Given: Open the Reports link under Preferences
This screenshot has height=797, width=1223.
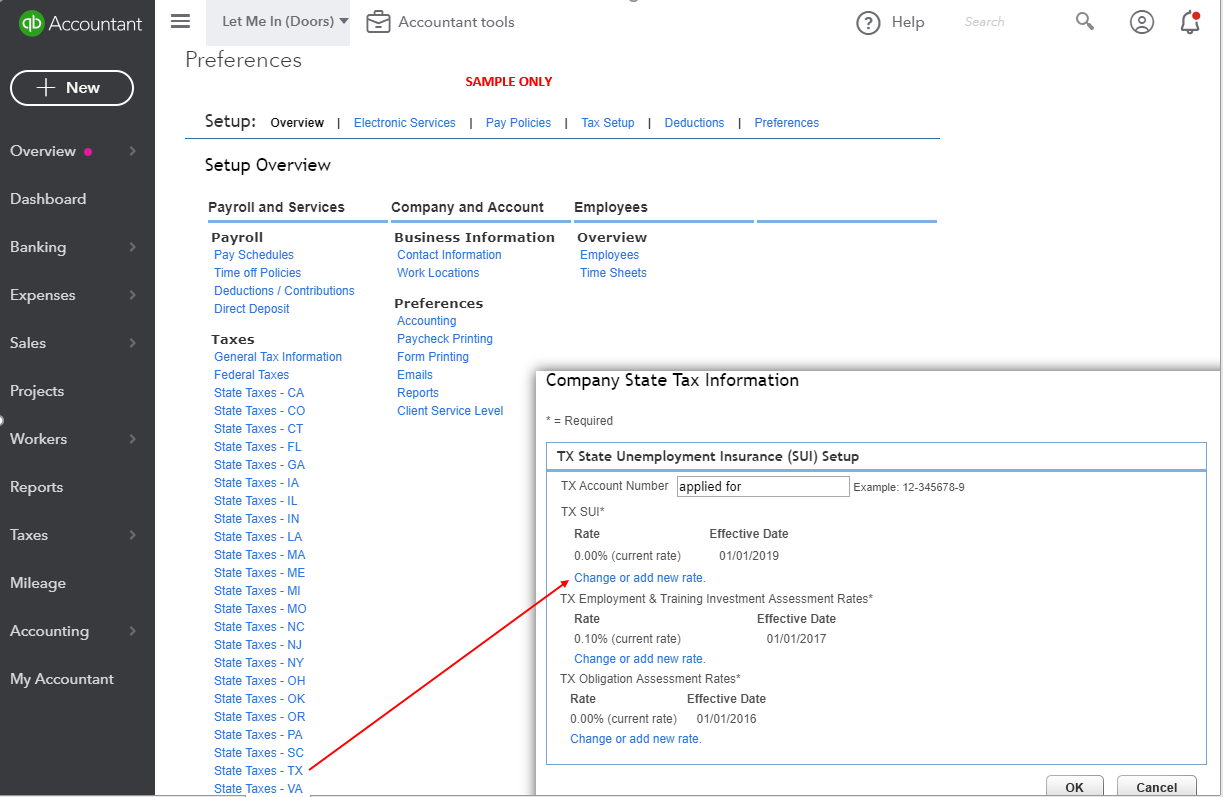Looking at the screenshot, I should pyautogui.click(x=418, y=393).
